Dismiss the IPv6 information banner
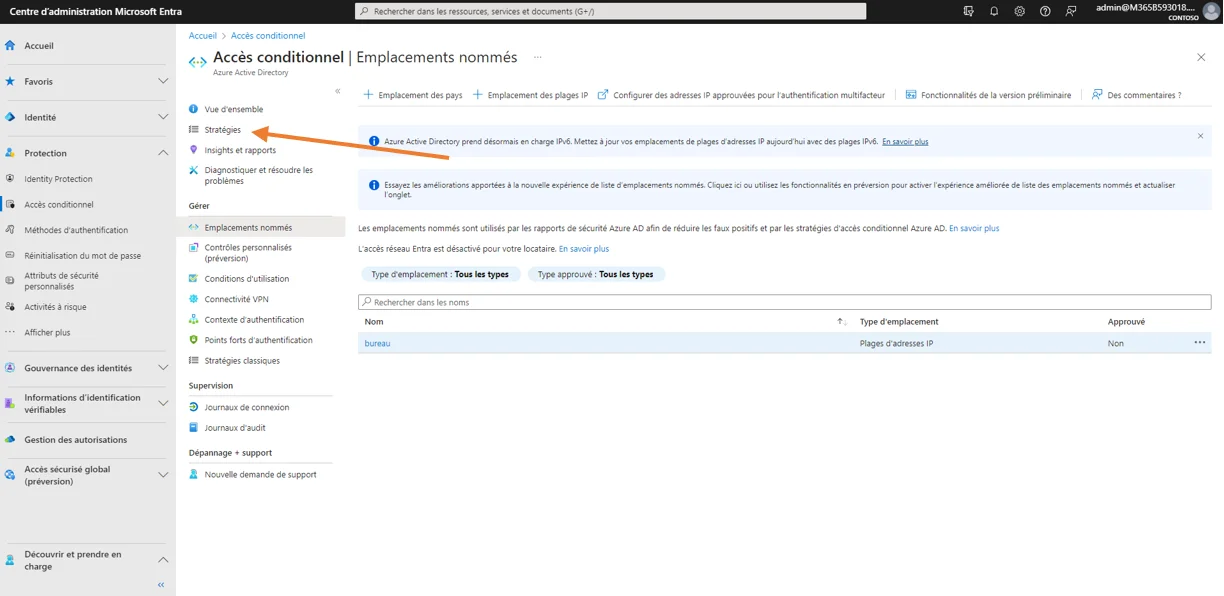The image size is (1224, 596). 1200,136
